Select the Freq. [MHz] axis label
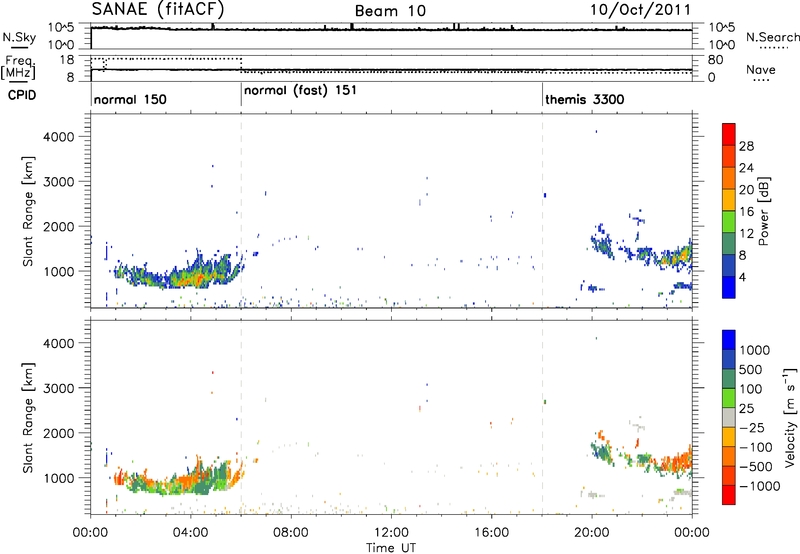Image resolution: width=800 pixels, height=554 pixels. tap(18, 67)
